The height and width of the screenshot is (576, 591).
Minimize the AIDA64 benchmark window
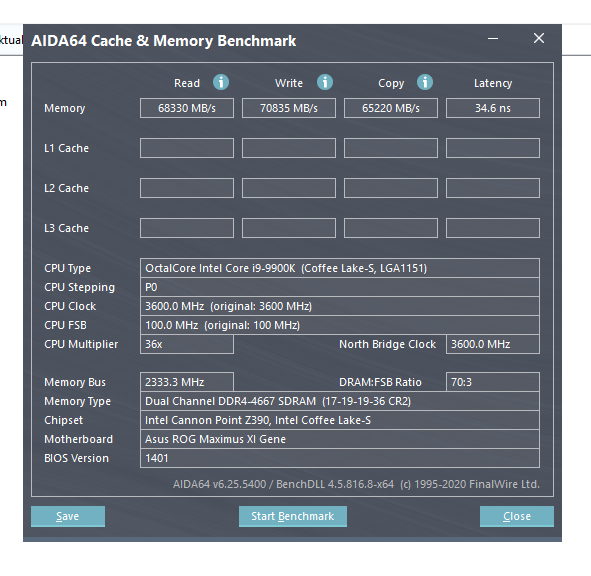pos(493,38)
